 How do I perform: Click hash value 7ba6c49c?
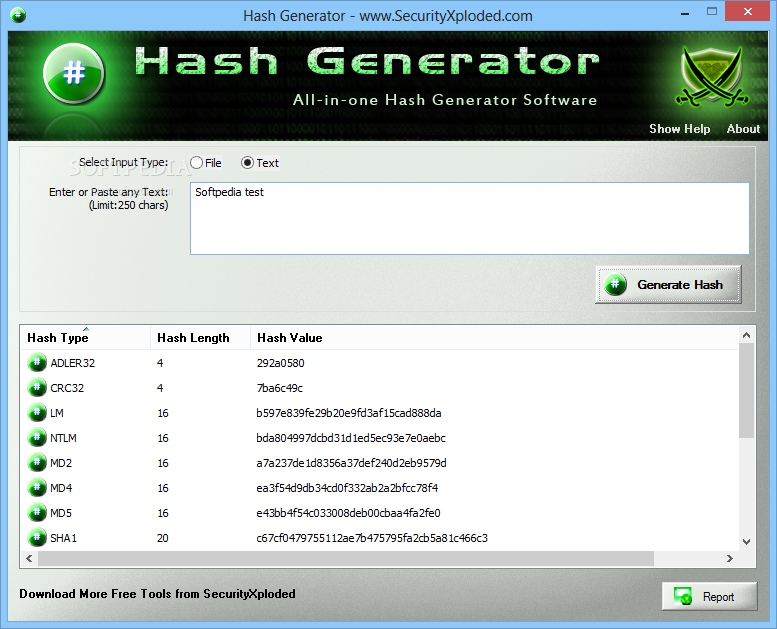pos(279,388)
